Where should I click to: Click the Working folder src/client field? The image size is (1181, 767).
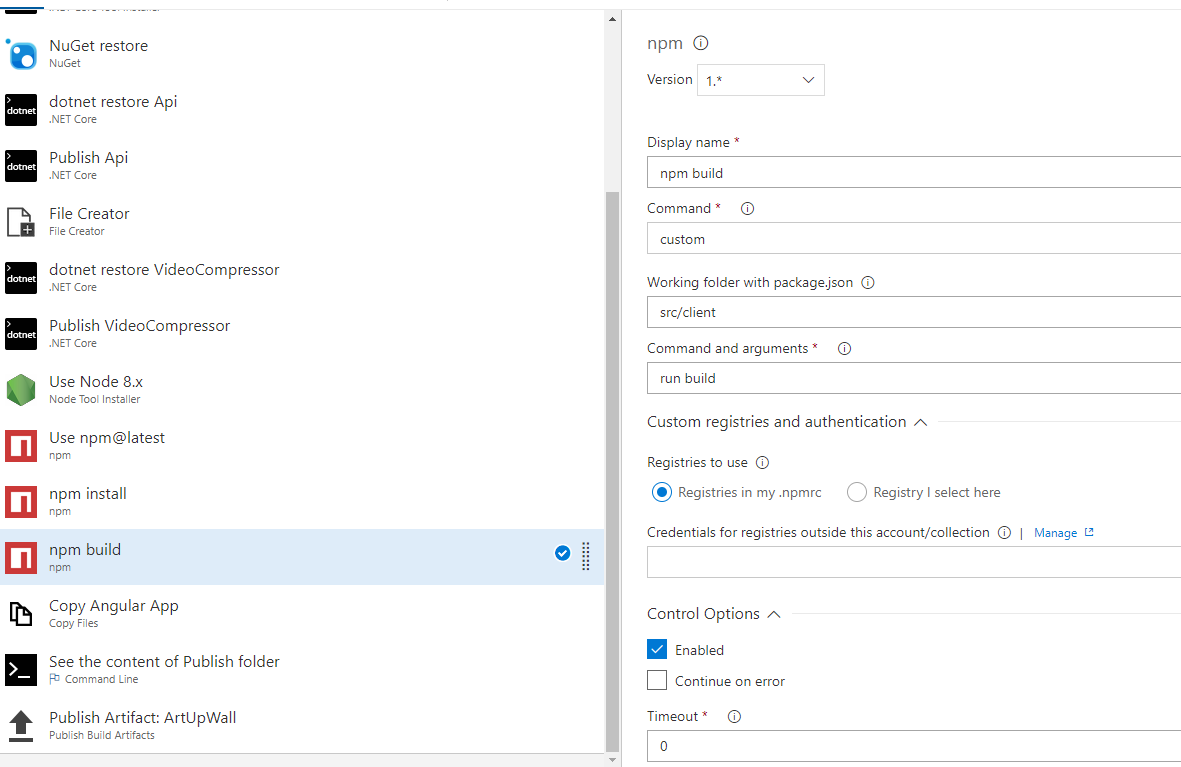click(x=914, y=312)
